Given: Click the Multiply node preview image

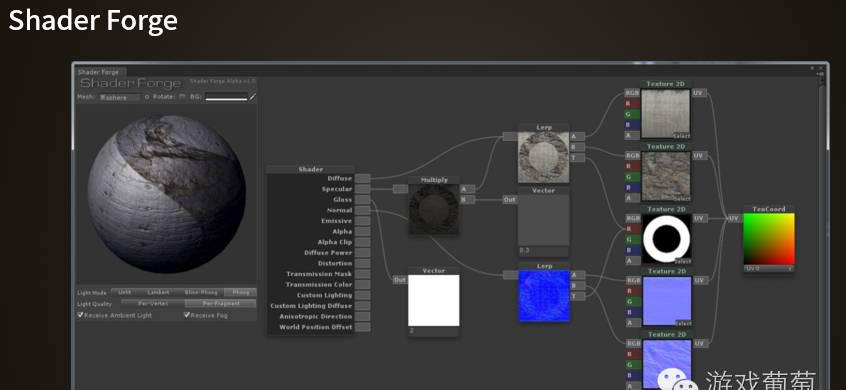Looking at the screenshot, I should coord(434,209).
